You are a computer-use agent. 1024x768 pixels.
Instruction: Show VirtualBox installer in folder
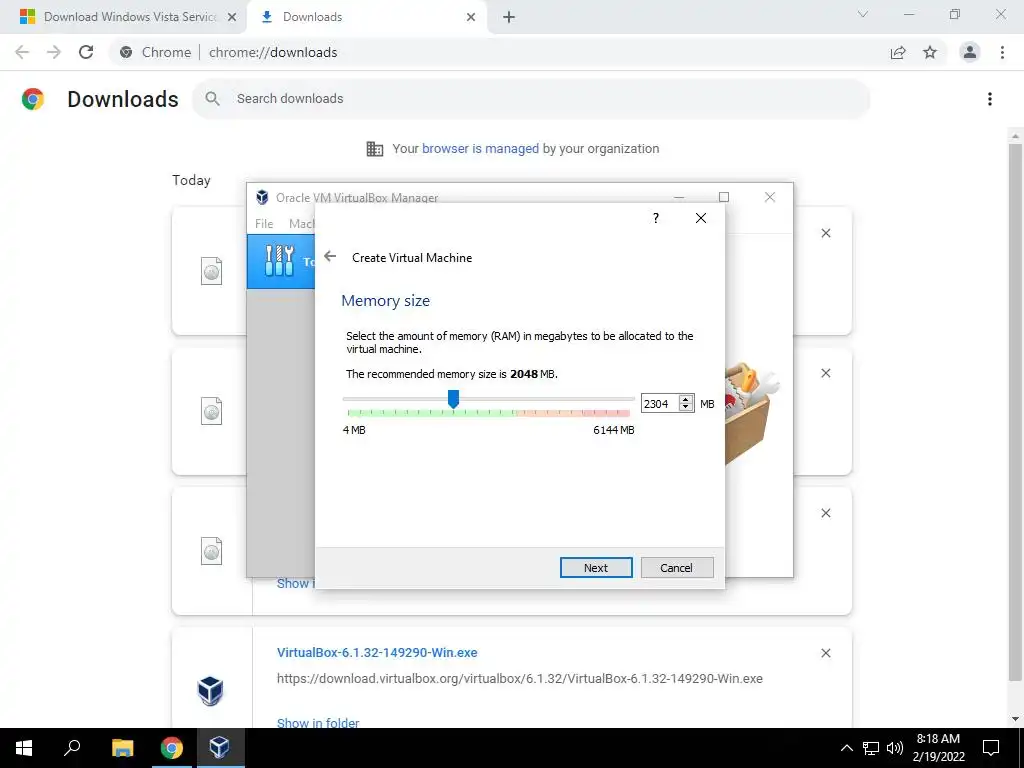tap(318, 723)
